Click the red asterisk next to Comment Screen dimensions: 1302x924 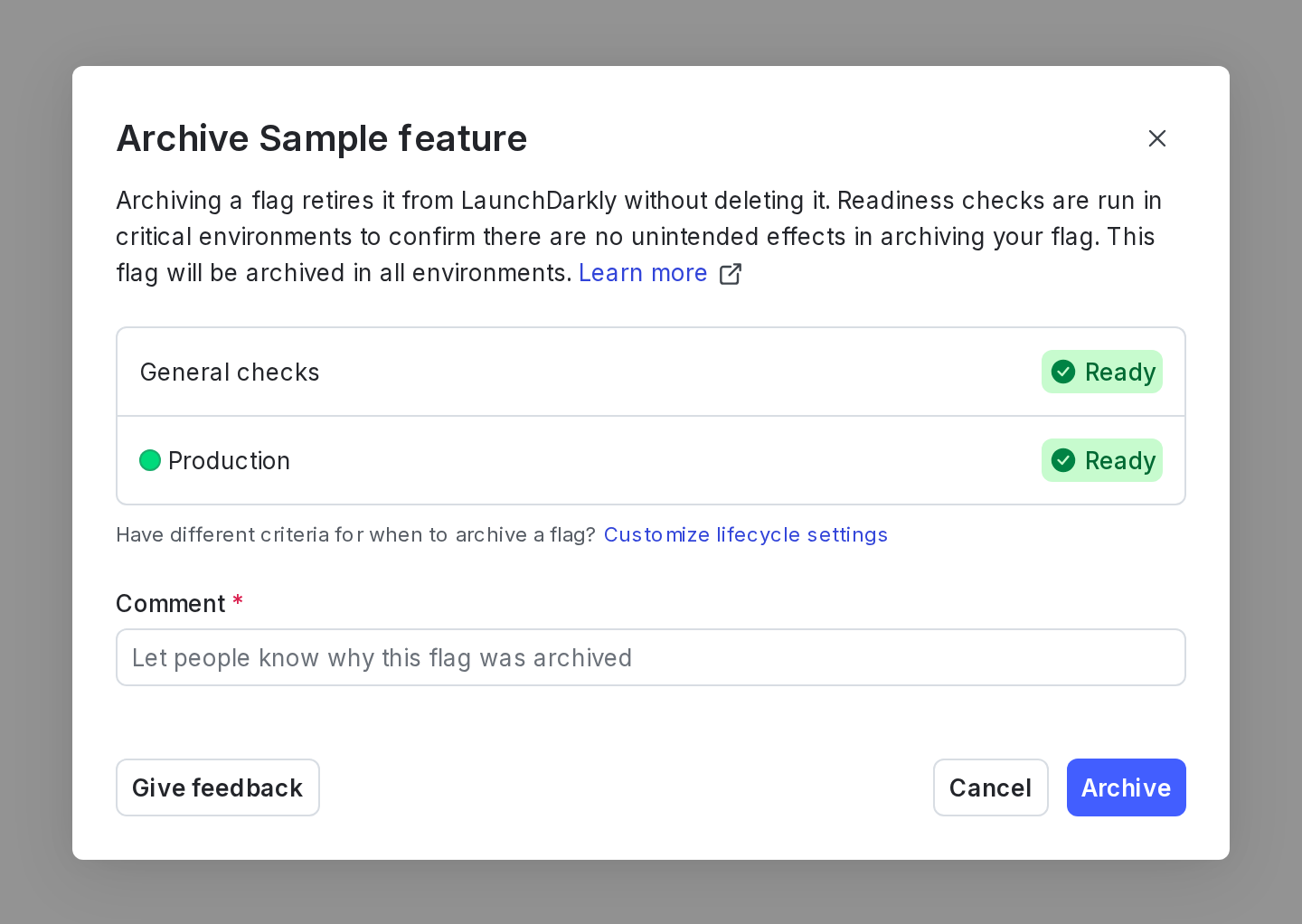[238, 599]
